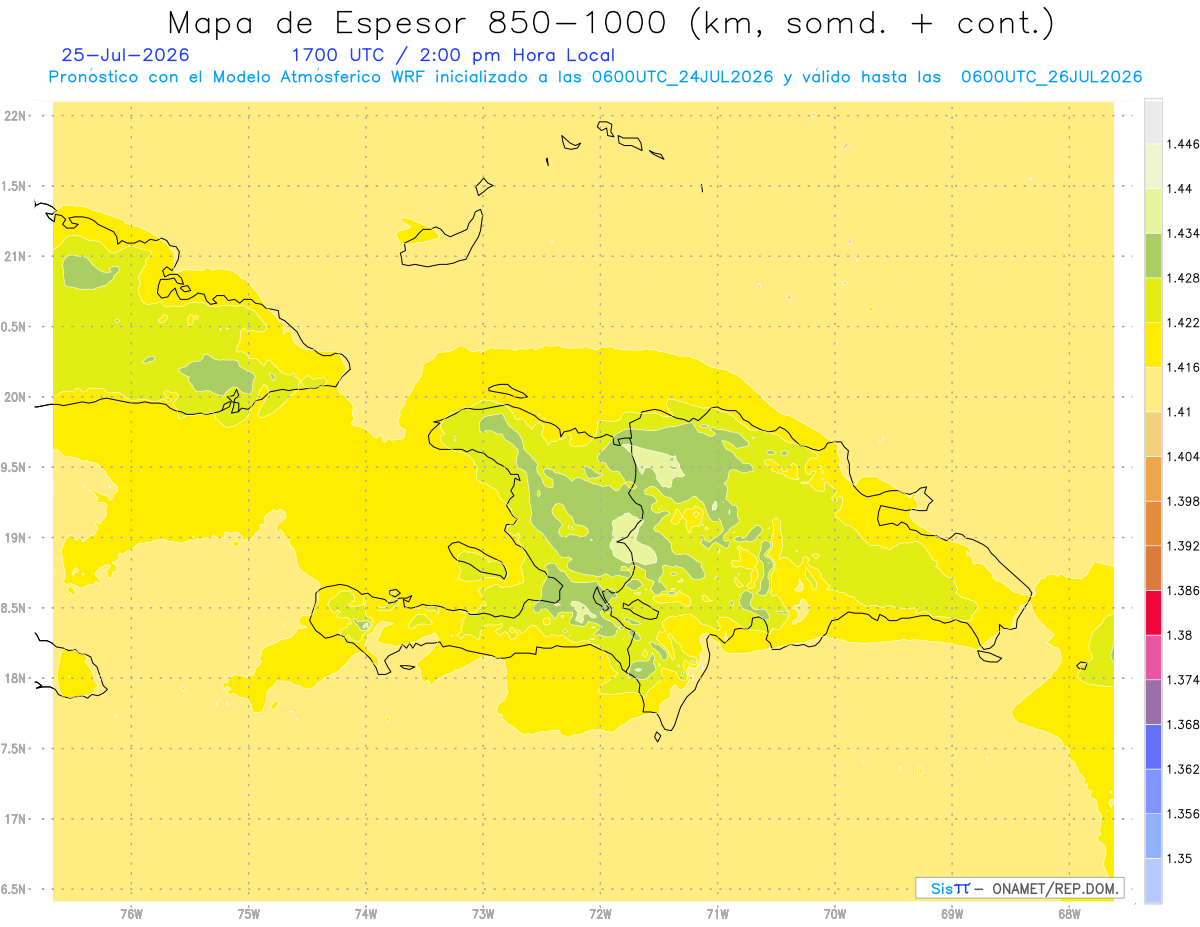Click the 17N latitude label
Image resolution: width=1200 pixels, height=927 pixels.
point(17,819)
